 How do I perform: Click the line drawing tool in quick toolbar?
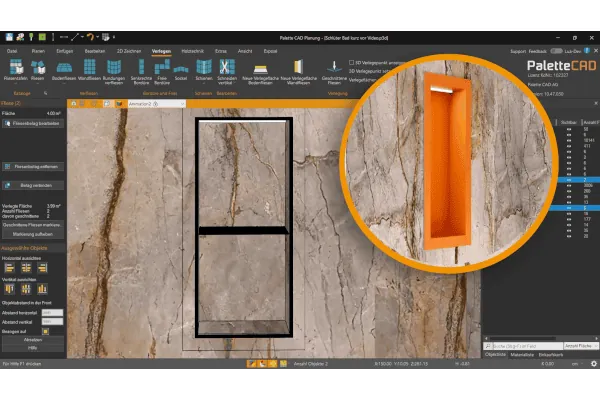click(75, 37)
